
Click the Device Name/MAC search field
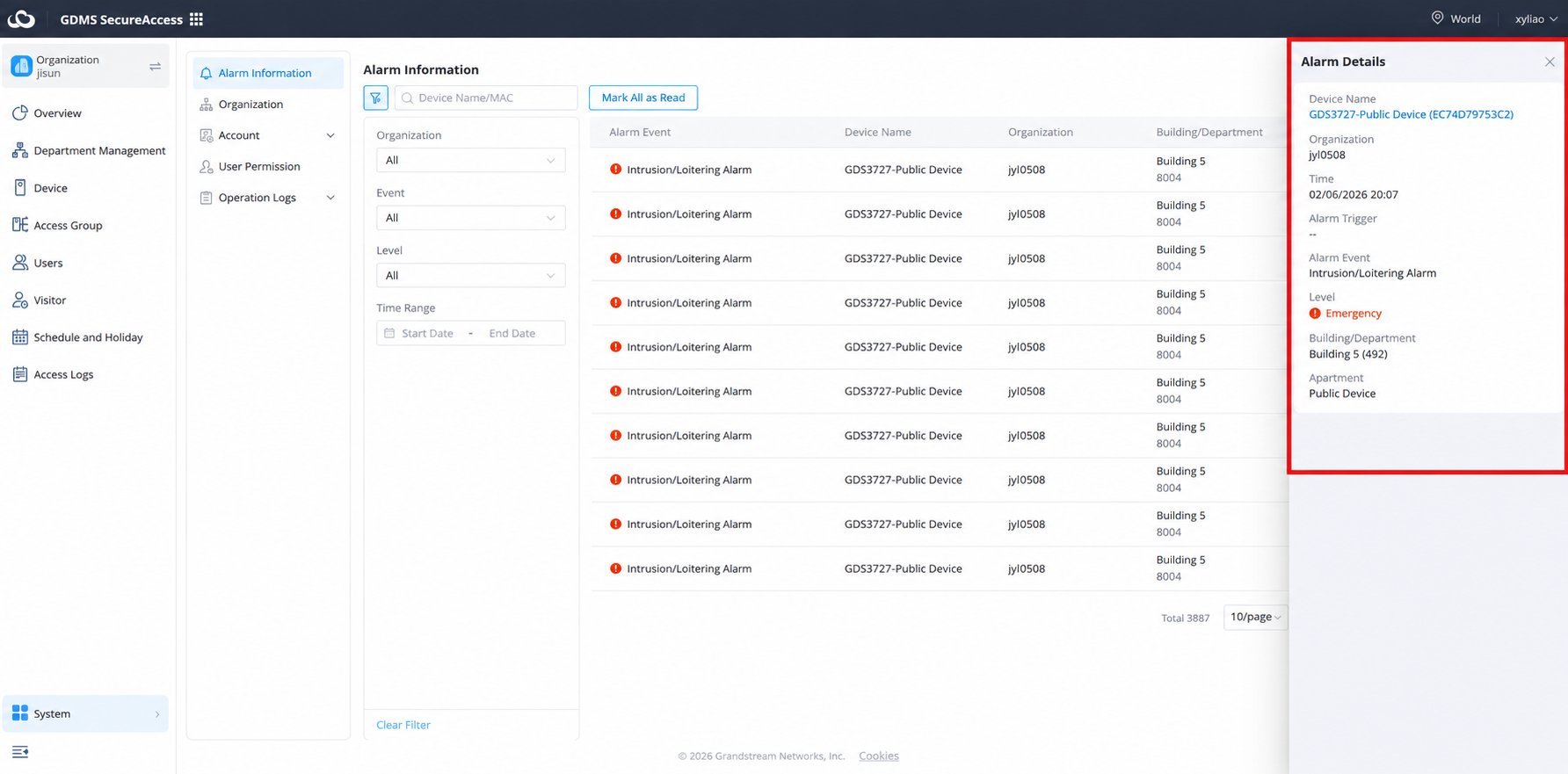486,98
